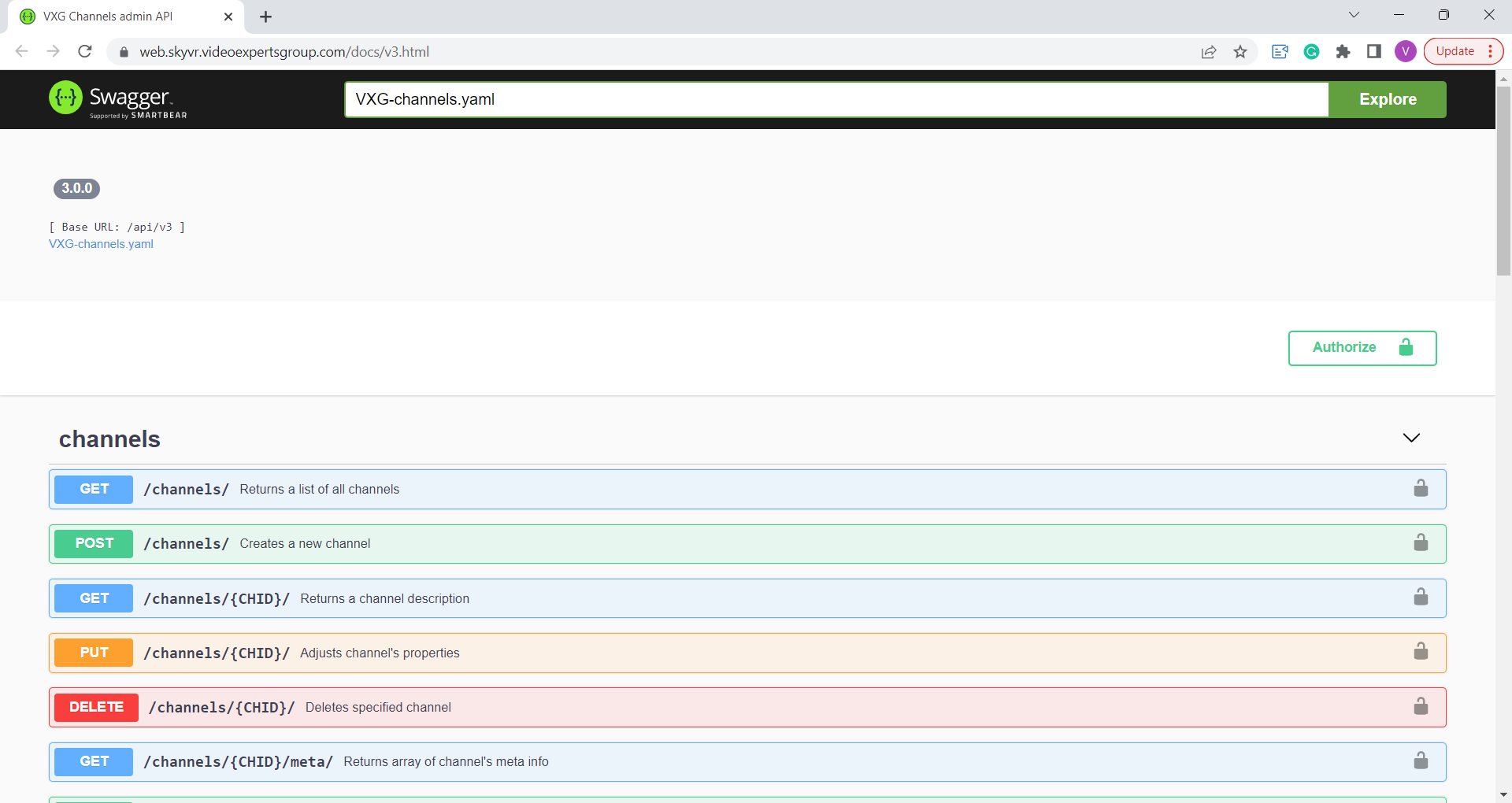The width and height of the screenshot is (1512, 803).
Task: Select the VXG Channels admin API tab
Action: point(118,17)
